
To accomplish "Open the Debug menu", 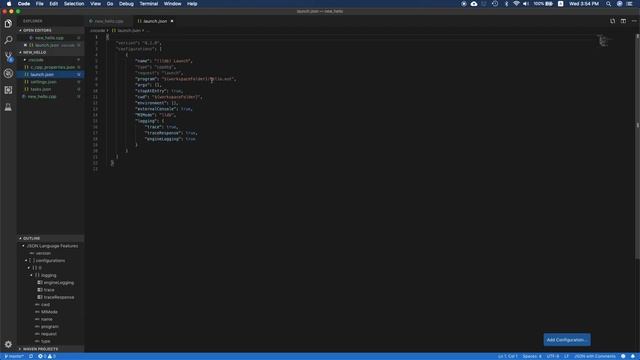I will tap(126, 4).
